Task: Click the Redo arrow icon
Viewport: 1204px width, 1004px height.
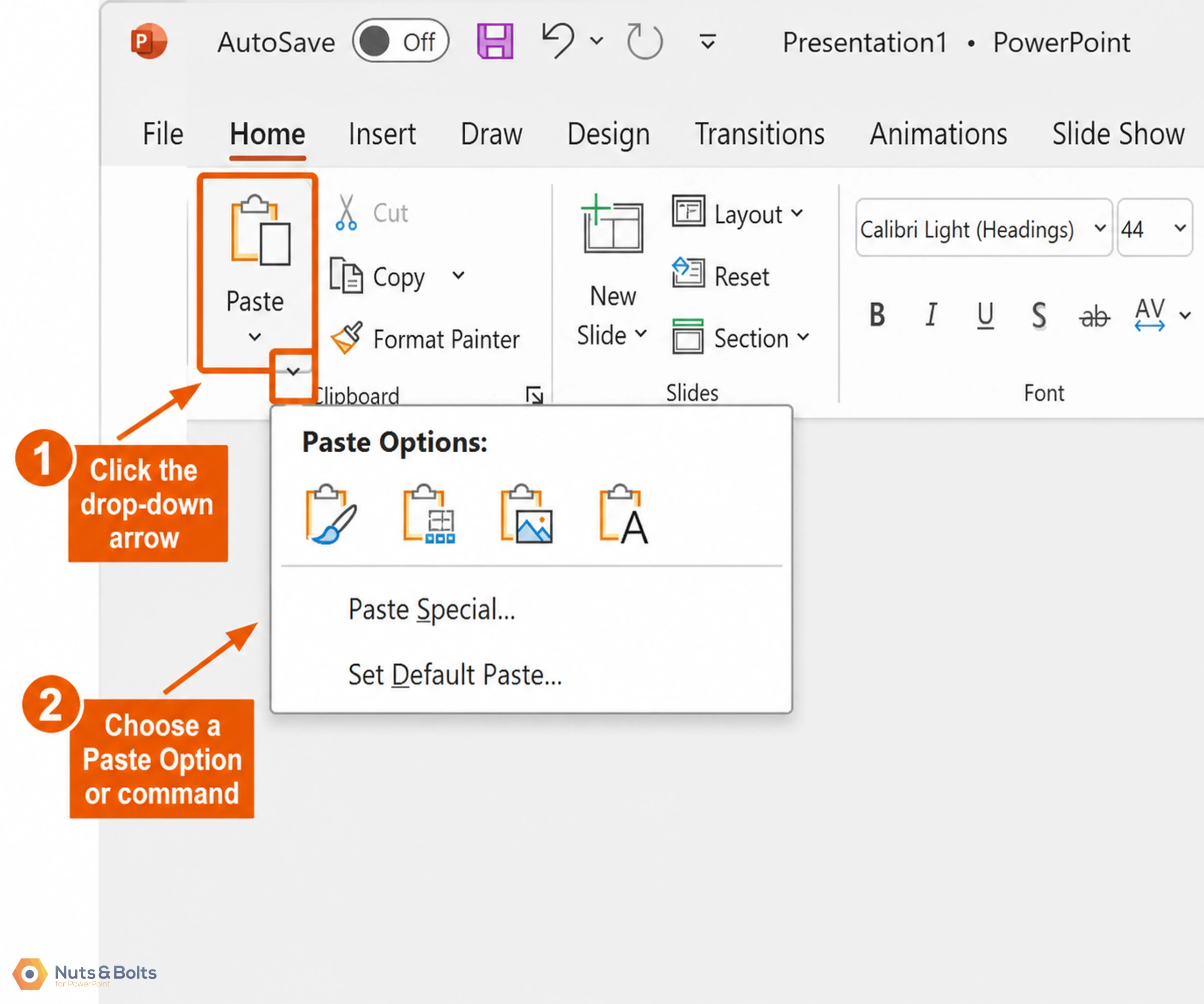Action: (x=645, y=41)
